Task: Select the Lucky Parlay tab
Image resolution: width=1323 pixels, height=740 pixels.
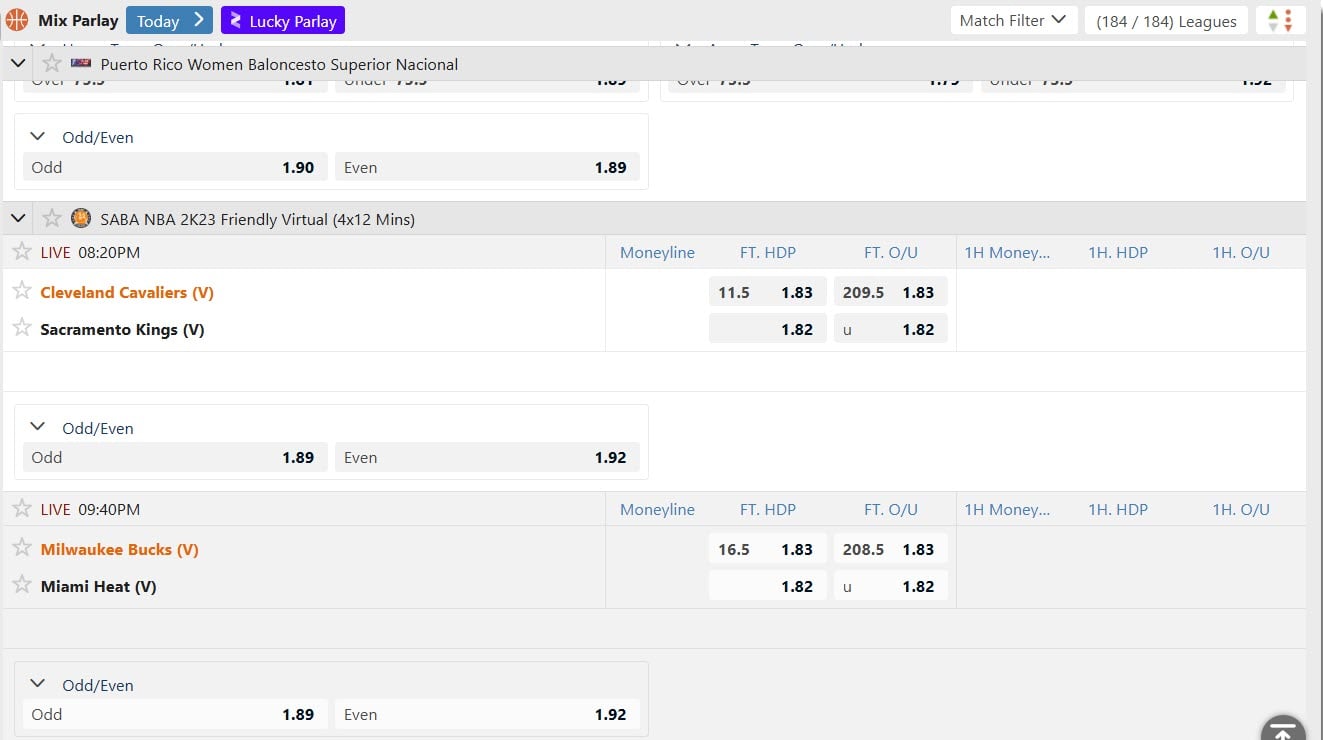Action: (283, 20)
